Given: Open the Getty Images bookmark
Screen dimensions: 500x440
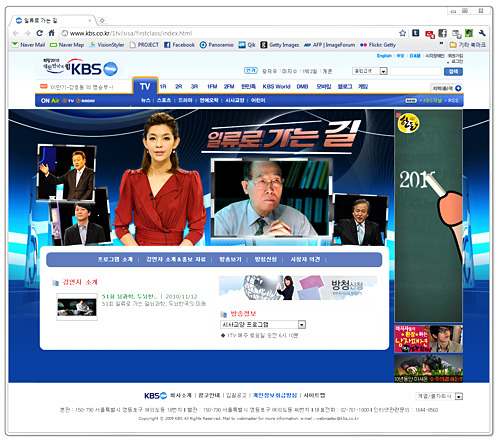Looking at the screenshot, I should click(x=280, y=45).
